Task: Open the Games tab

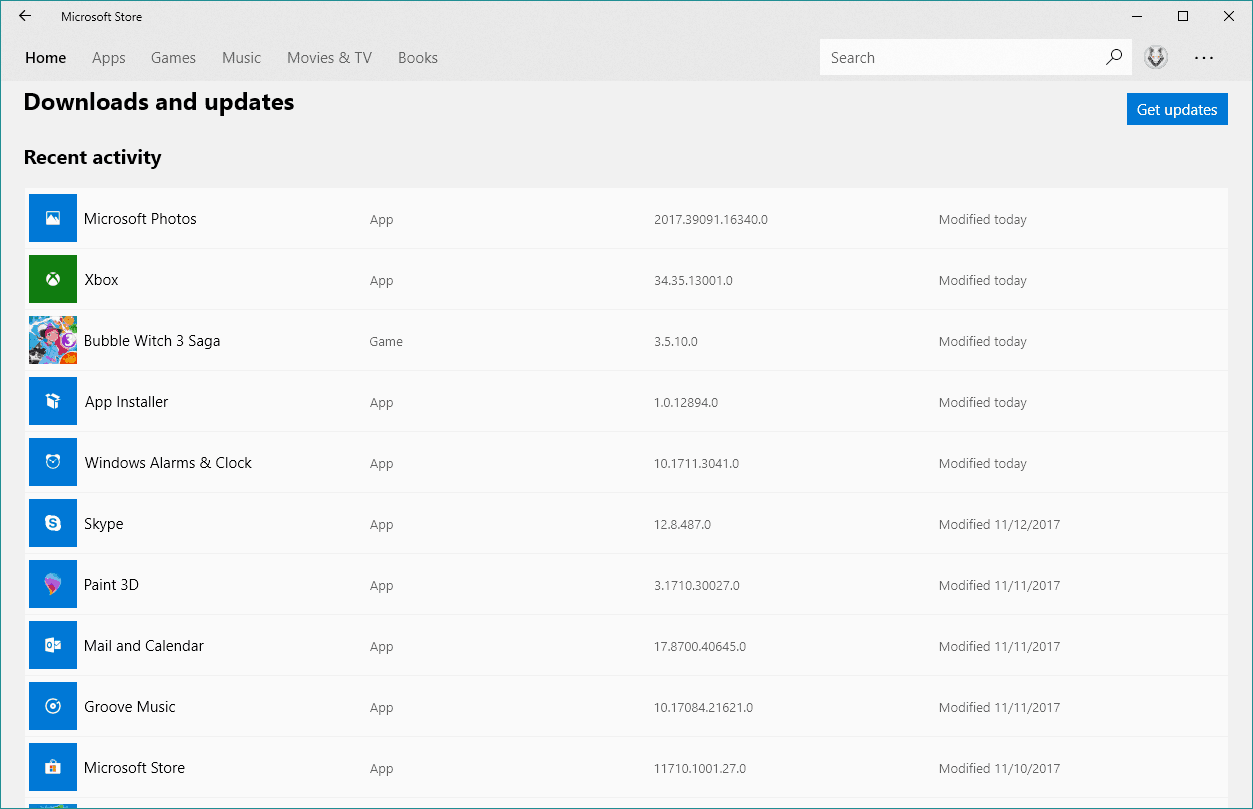Action: point(173,58)
